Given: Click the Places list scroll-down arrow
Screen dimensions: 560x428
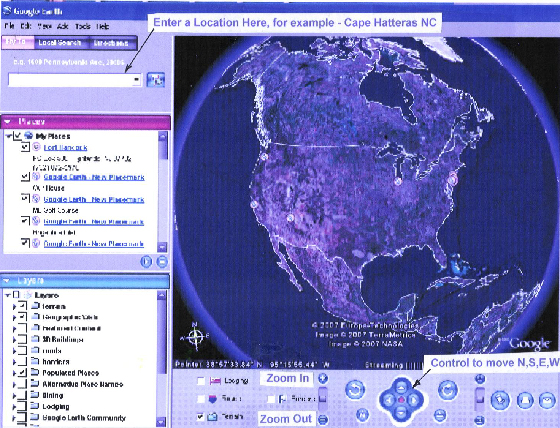Looking at the screenshot, I should [x=162, y=247].
